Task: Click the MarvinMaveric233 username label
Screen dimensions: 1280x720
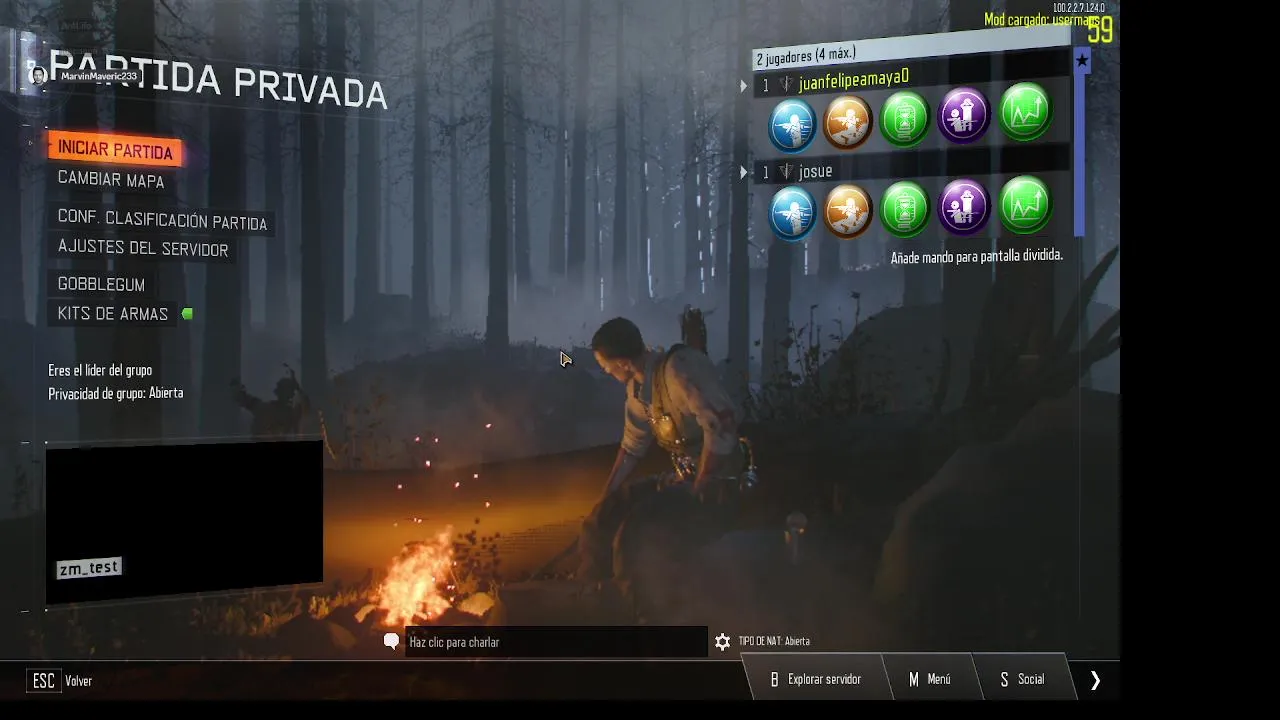Action: click(99, 76)
